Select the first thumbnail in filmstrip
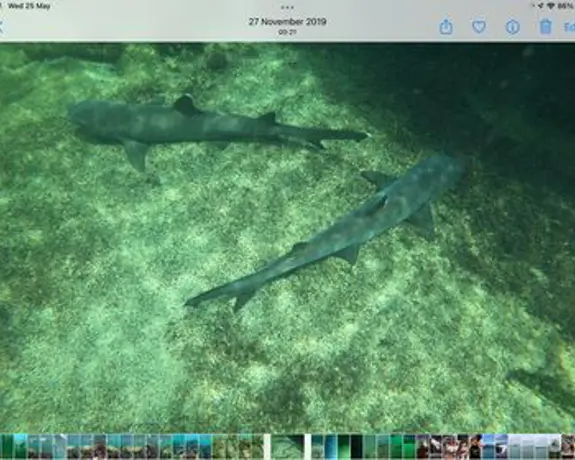This screenshot has height=460, width=575. (x=6, y=446)
